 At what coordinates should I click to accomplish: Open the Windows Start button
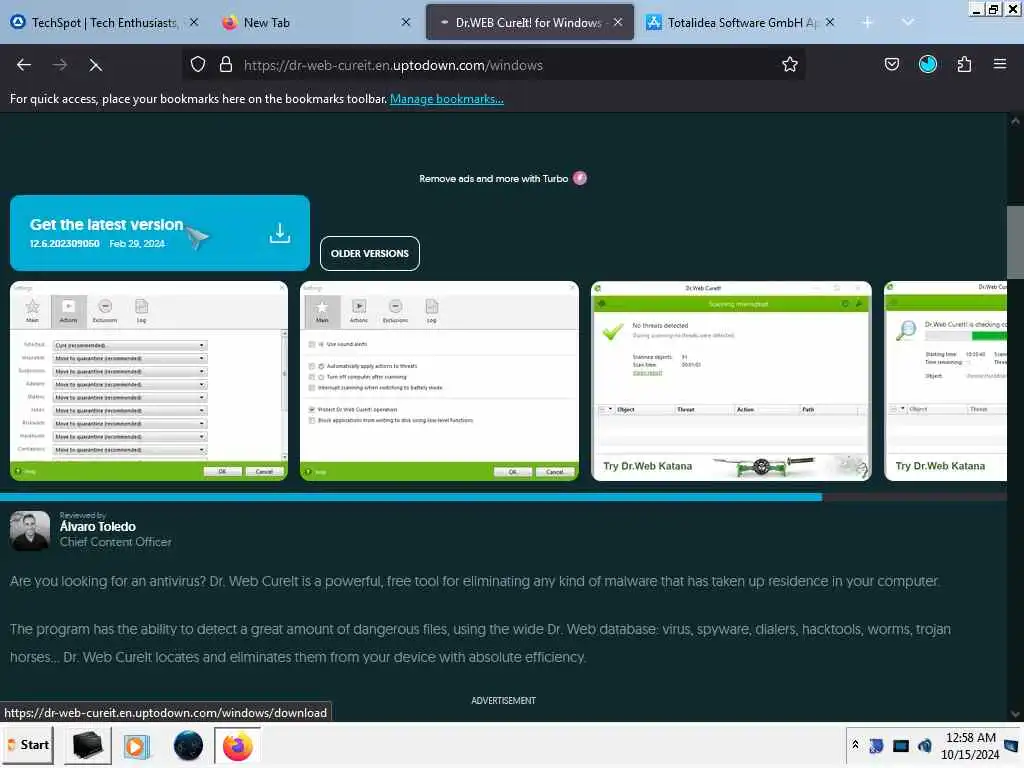(x=29, y=744)
